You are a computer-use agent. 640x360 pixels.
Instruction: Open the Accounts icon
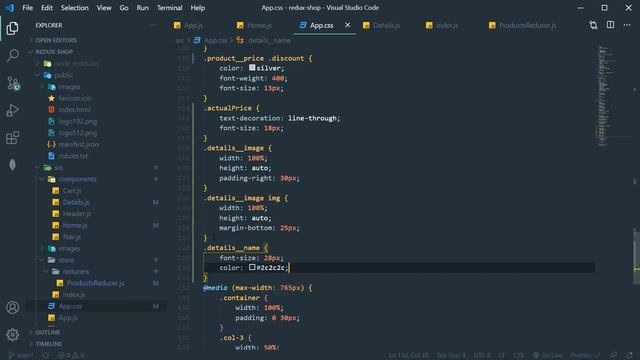coord(12,307)
